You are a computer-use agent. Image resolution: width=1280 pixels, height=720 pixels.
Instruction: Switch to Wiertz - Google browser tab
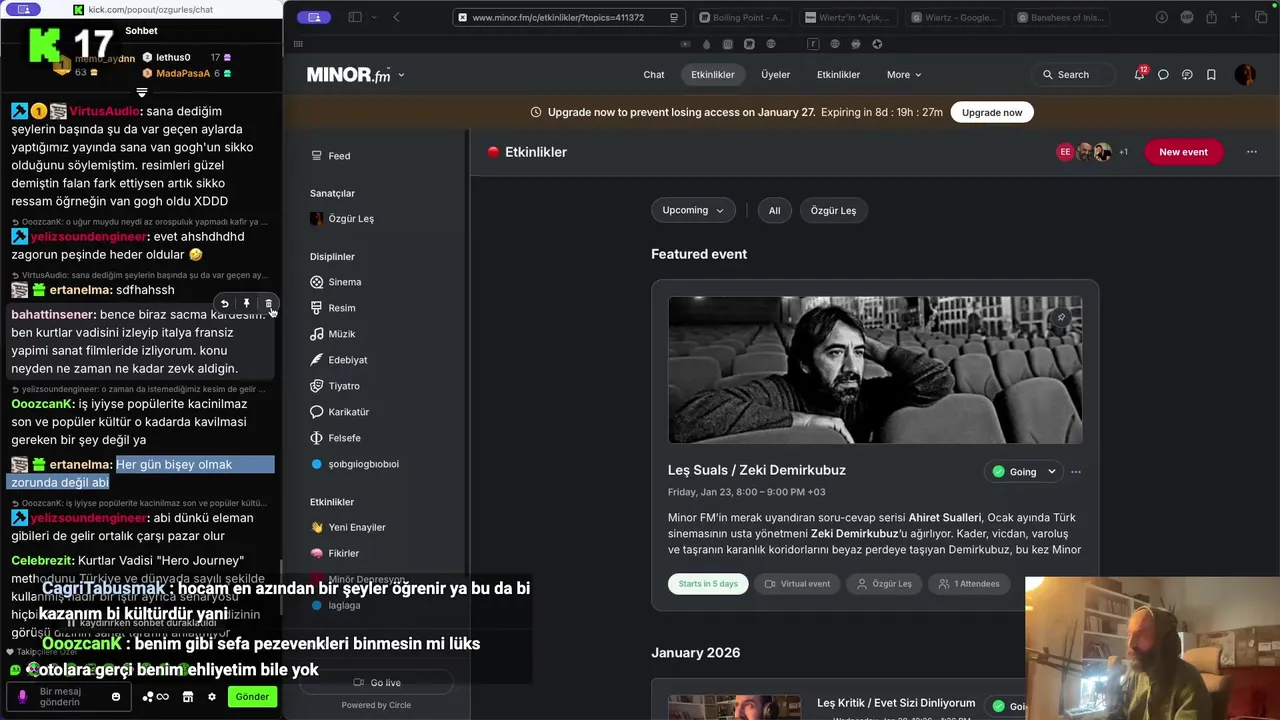coord(953,17)
